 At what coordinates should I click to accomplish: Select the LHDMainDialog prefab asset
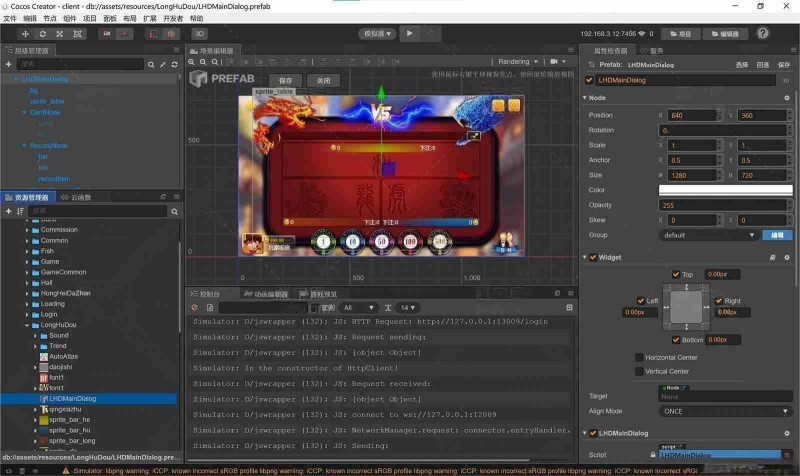coord(72,398)
